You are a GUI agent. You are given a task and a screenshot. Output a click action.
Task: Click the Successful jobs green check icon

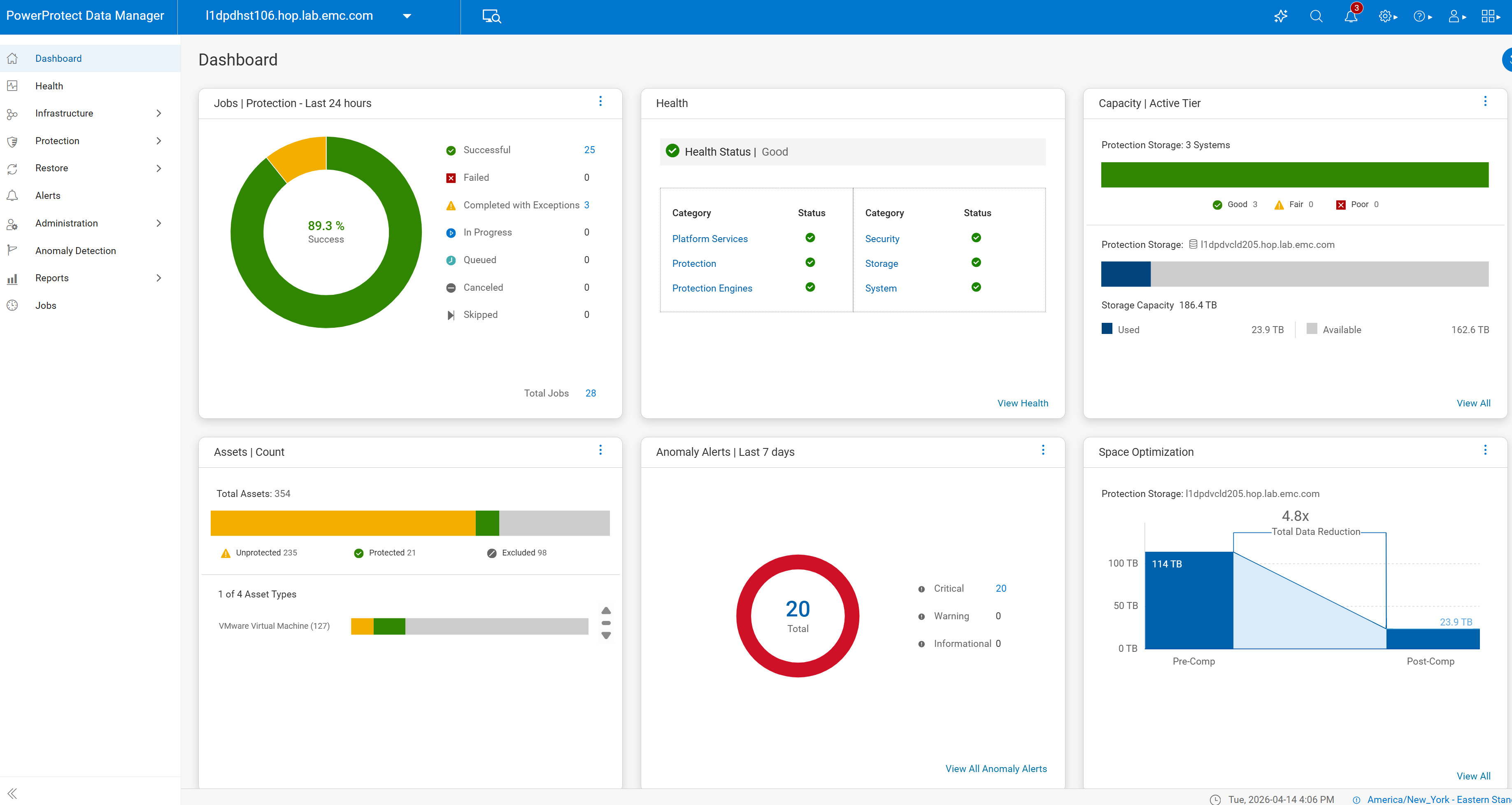[x=451, y=150]
